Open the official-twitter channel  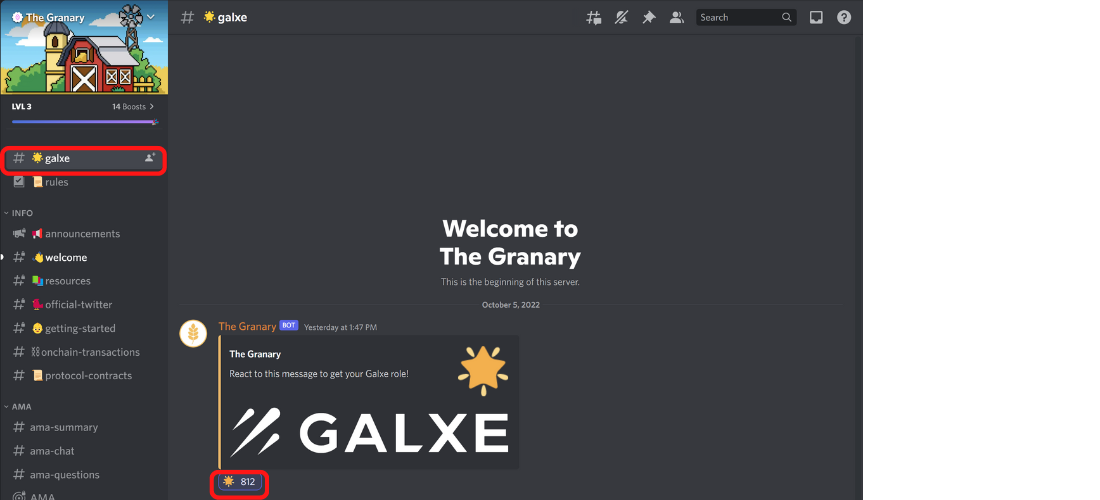(84, 305)
